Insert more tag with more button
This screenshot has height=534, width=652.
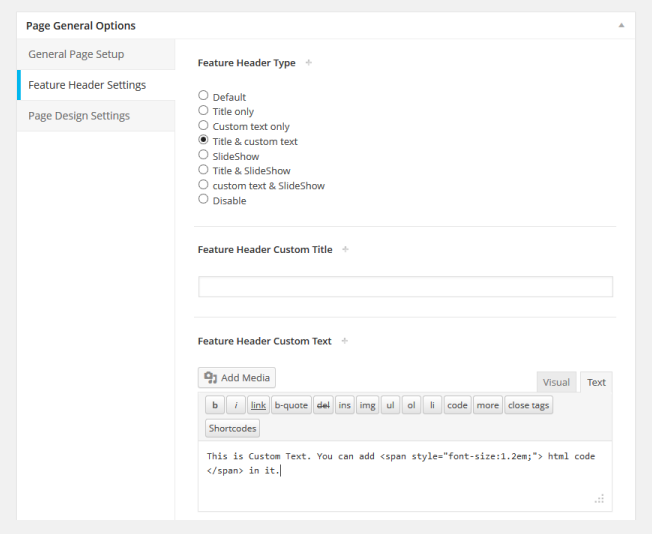488,405
